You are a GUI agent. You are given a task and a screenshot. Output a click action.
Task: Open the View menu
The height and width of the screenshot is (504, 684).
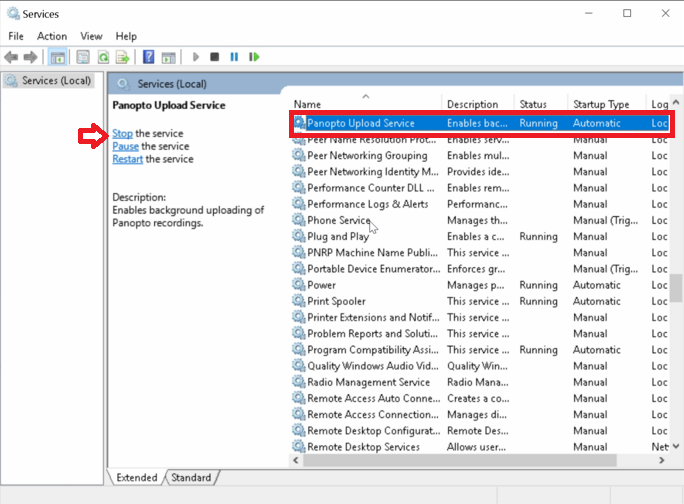(x=91, y=36)
